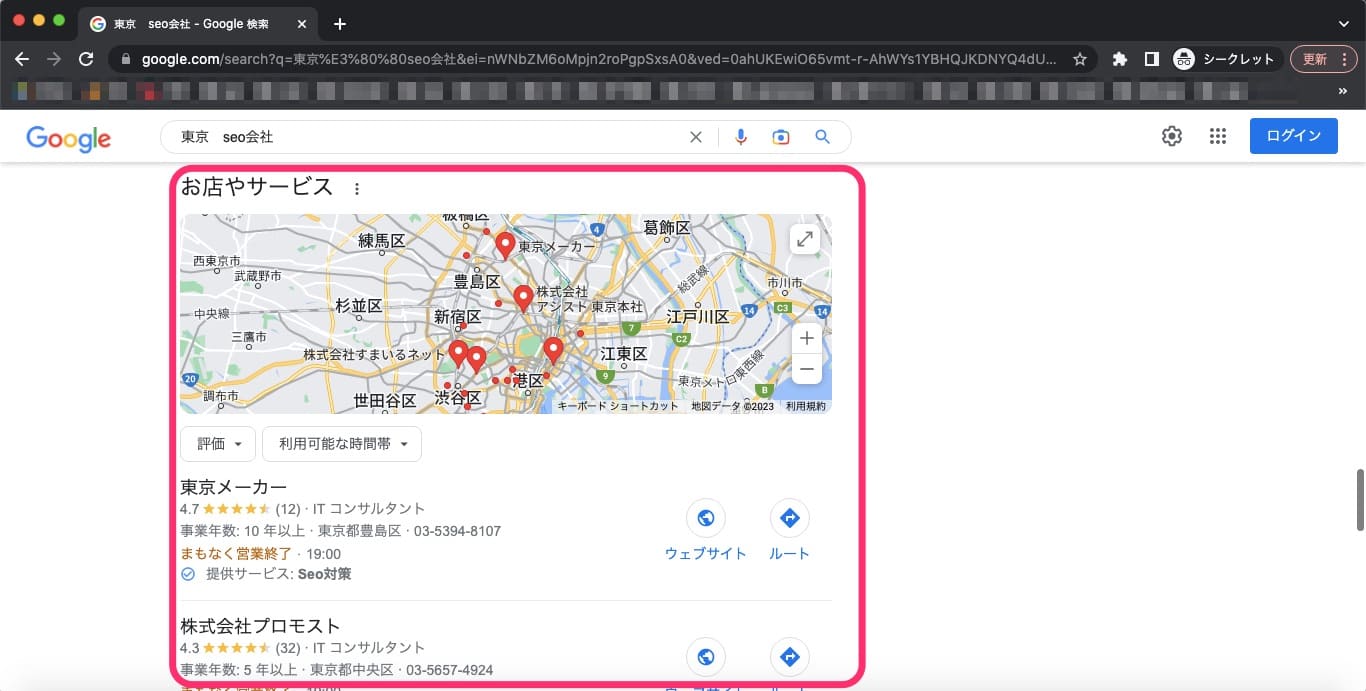Click the 更新 update button
Image resolution: width=1366 pixels, height=691 pixels.
(x=1313, y=59)
